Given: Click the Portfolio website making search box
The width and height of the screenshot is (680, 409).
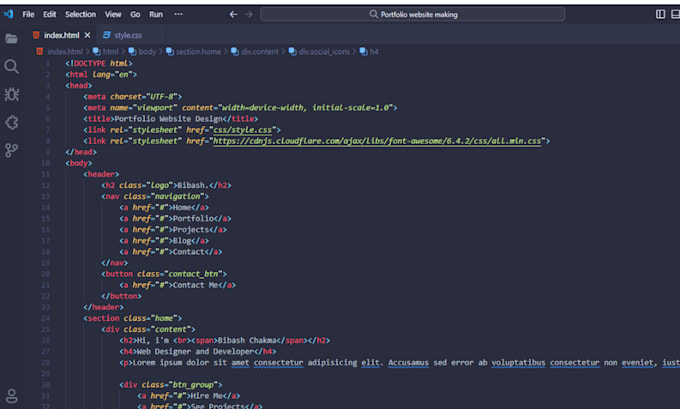Looking at the screenshot, I should click(x=412, y=14).
